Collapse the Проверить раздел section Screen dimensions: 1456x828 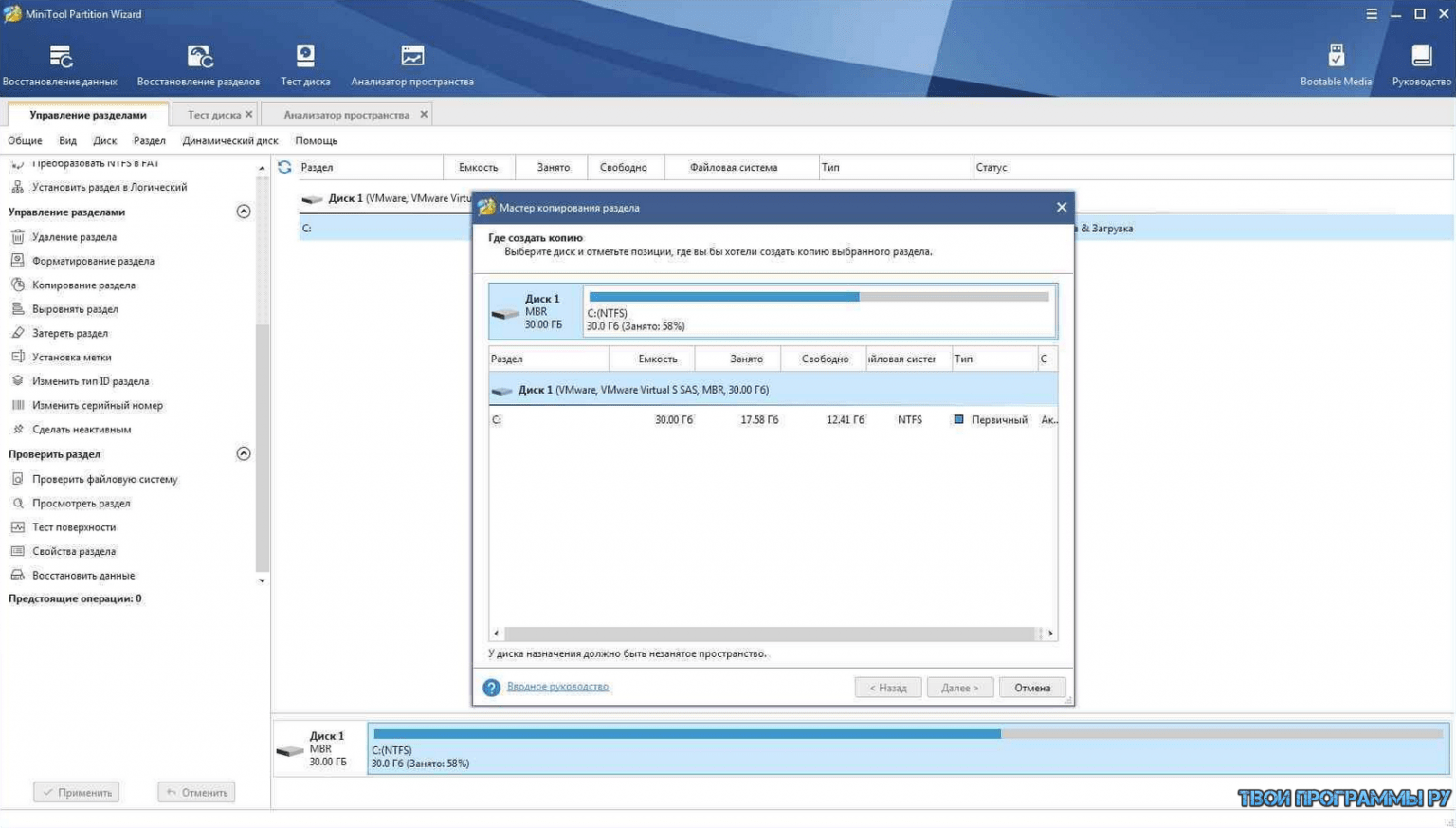[x=244, y=453]
